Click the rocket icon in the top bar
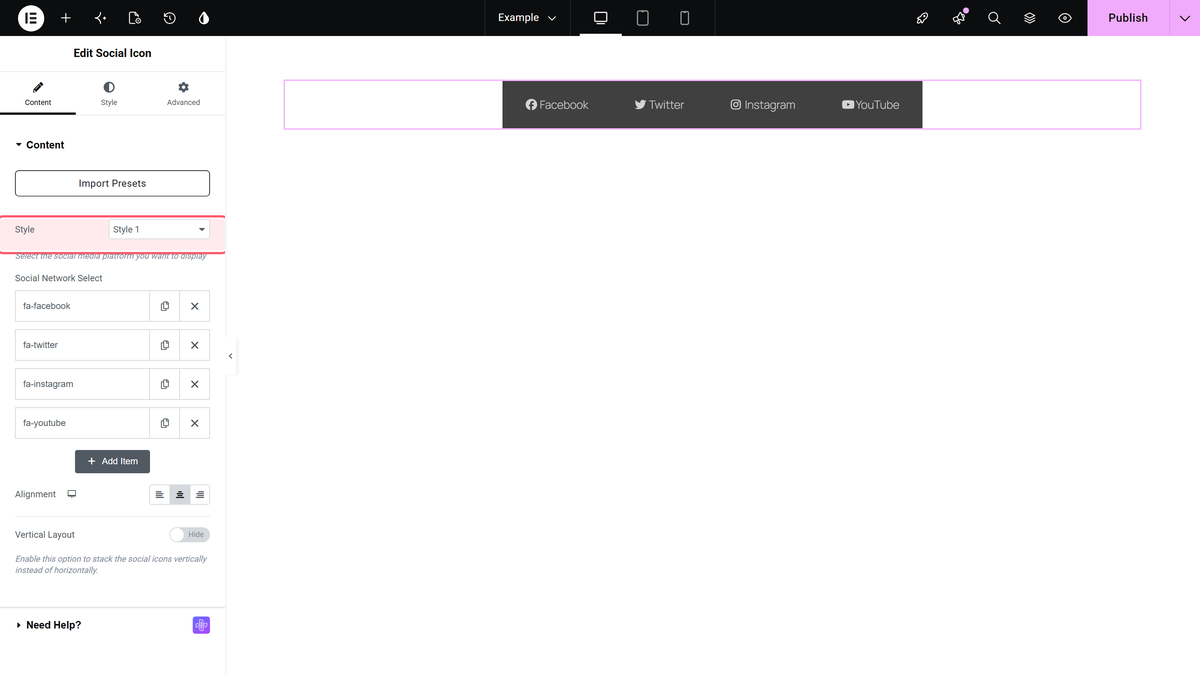Screen dimensions: 1200x675 tap(923, 18)
